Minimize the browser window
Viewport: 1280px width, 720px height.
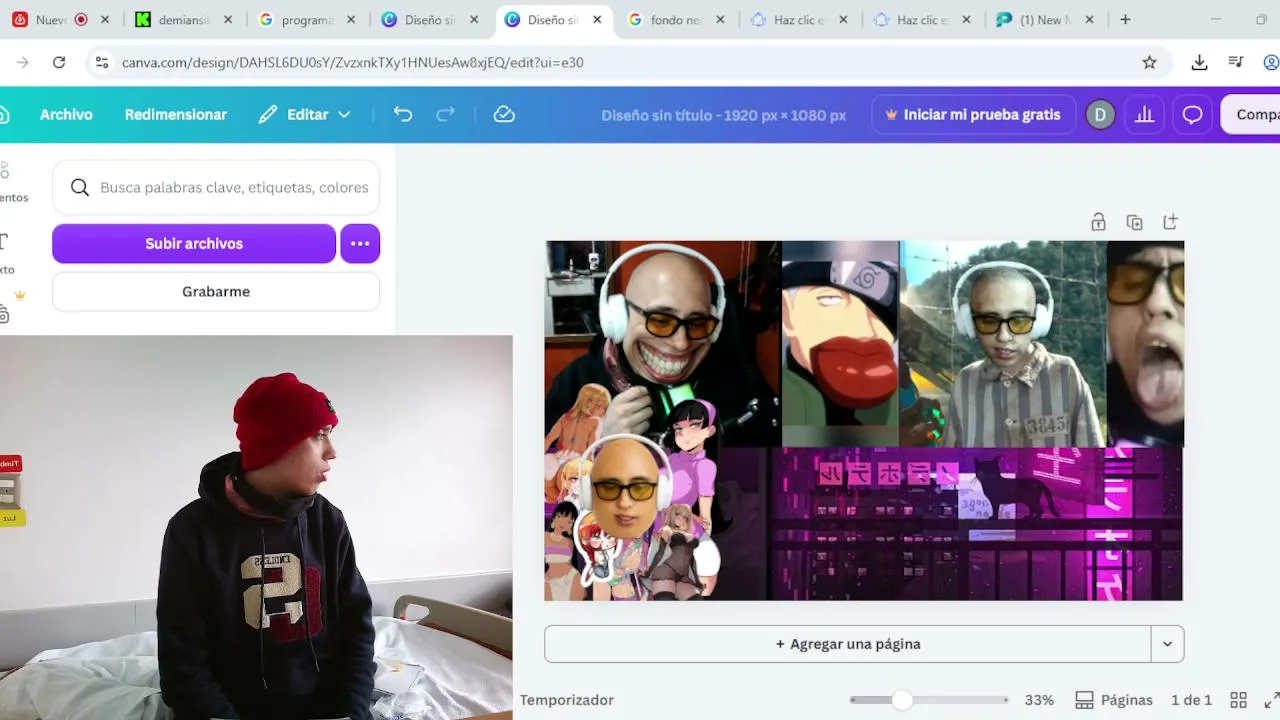(1216, 19)
